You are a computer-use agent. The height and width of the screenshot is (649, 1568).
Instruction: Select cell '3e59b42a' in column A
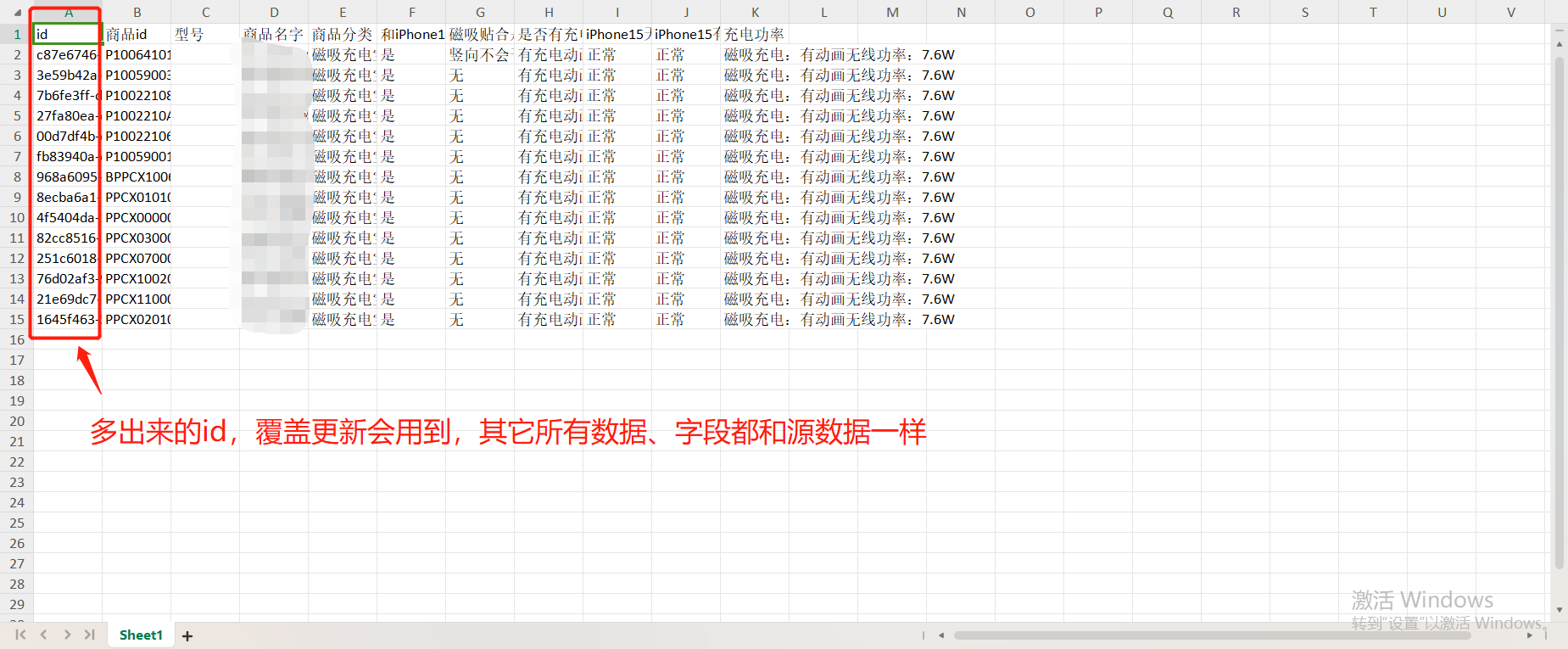pyautogui.click(x=68, y=75)
